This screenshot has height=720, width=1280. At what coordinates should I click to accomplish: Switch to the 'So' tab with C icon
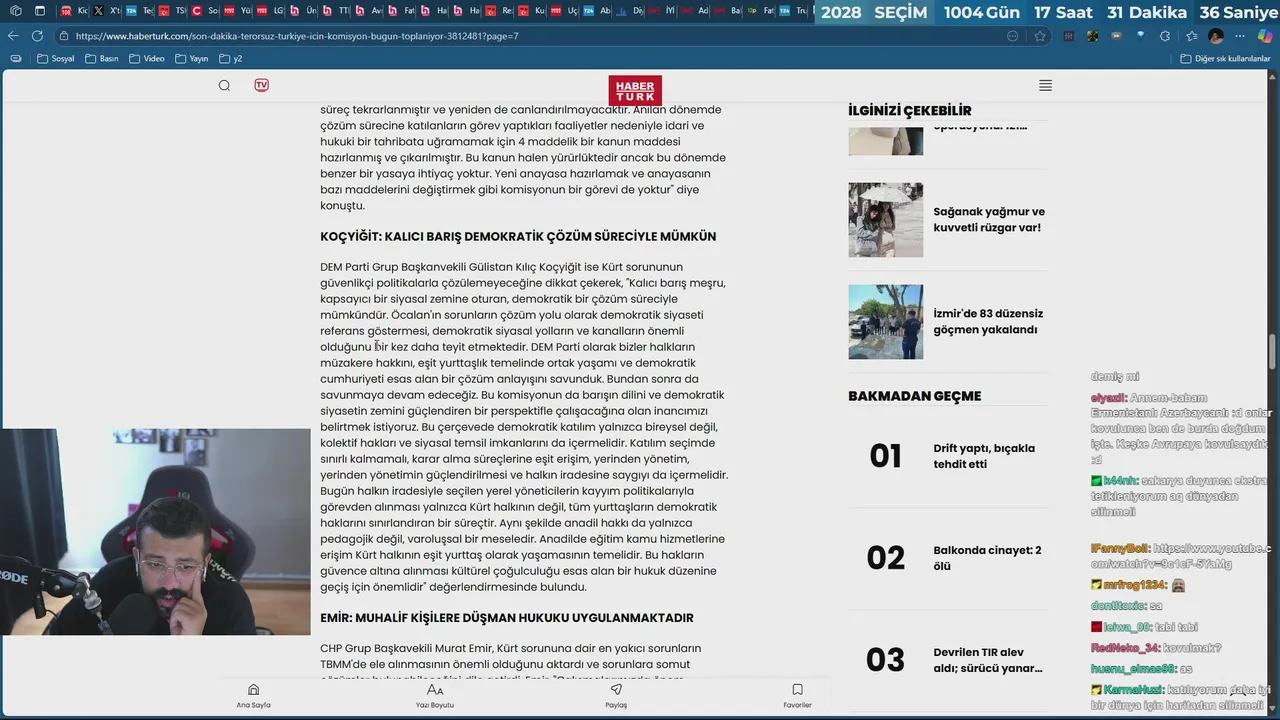[x=205, y=12]
